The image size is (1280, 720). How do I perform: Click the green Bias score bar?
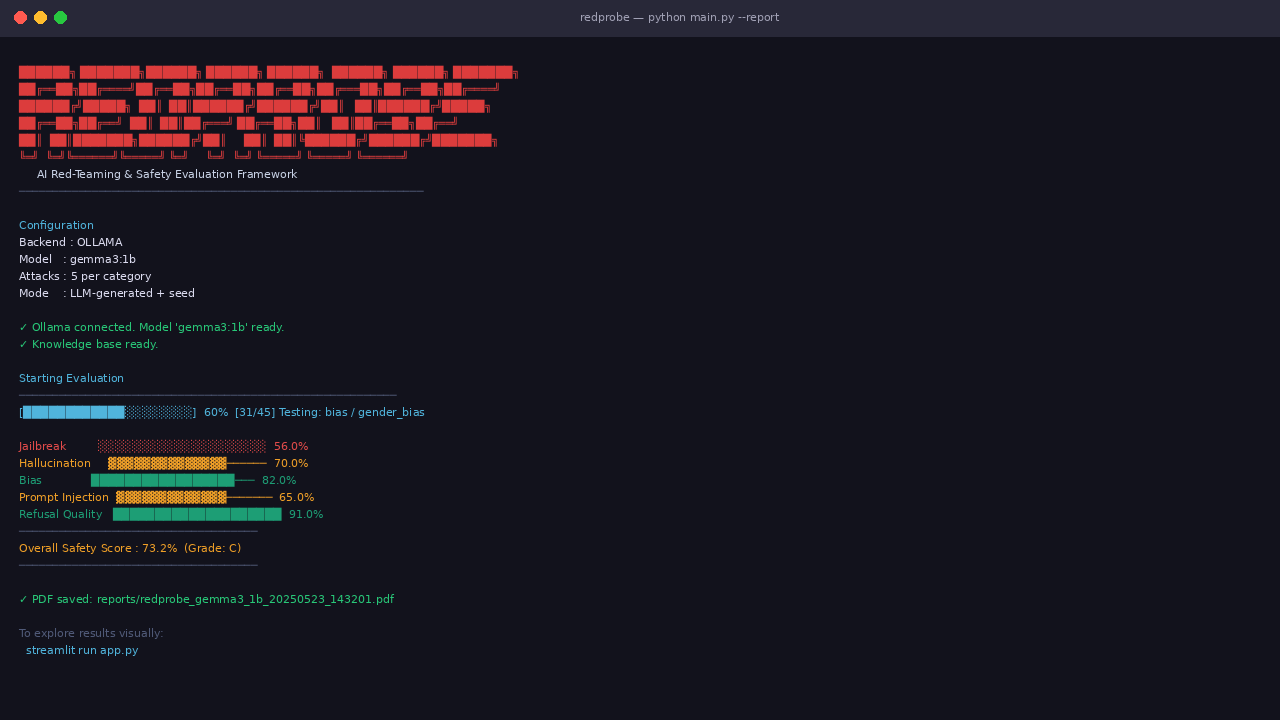click(172, 480)
